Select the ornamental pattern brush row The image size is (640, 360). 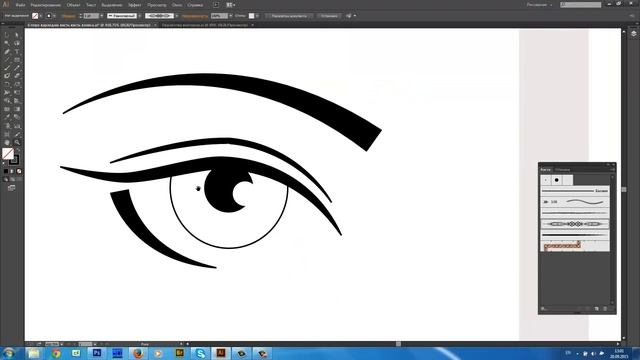coord(575,224)
